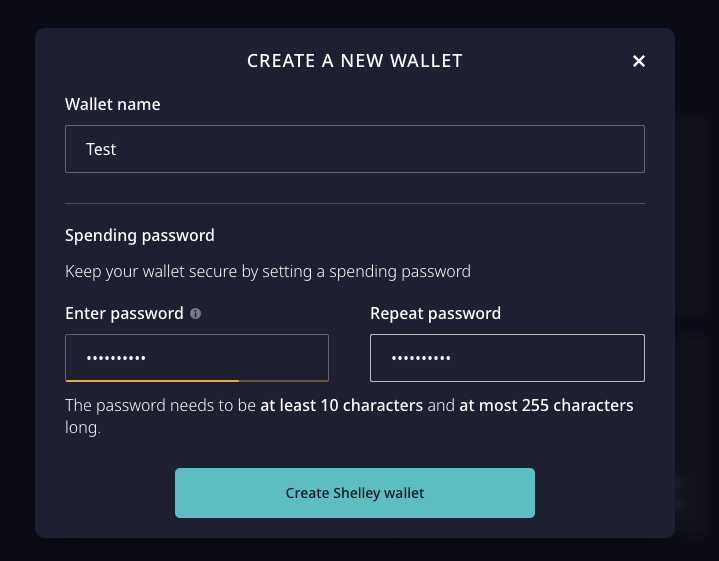Click the masked dots in Enter password field
The width and height of the screenshot is (719, 561).
(x=116, y=358)
